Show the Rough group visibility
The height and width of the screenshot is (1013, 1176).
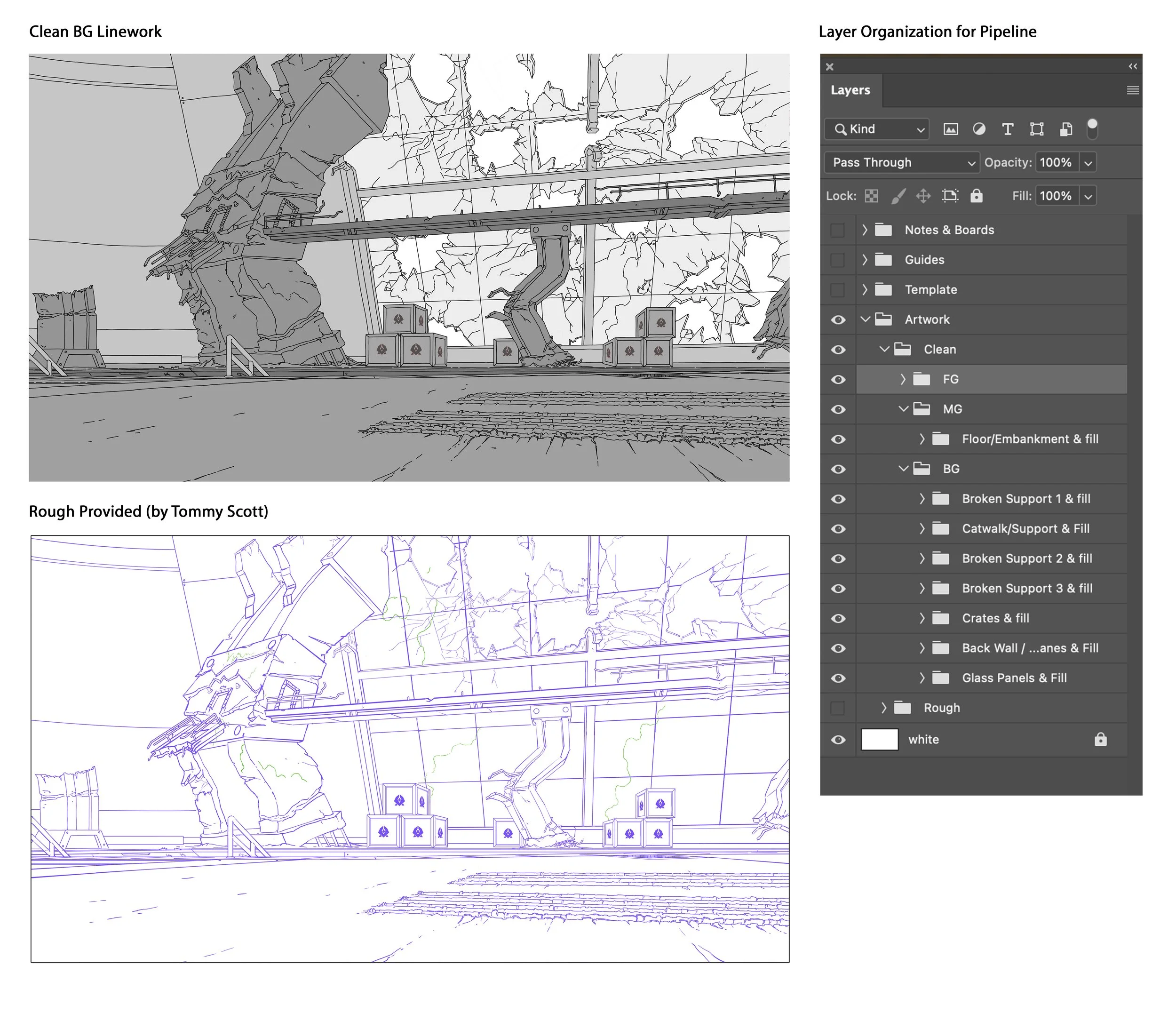coord(838,708)
